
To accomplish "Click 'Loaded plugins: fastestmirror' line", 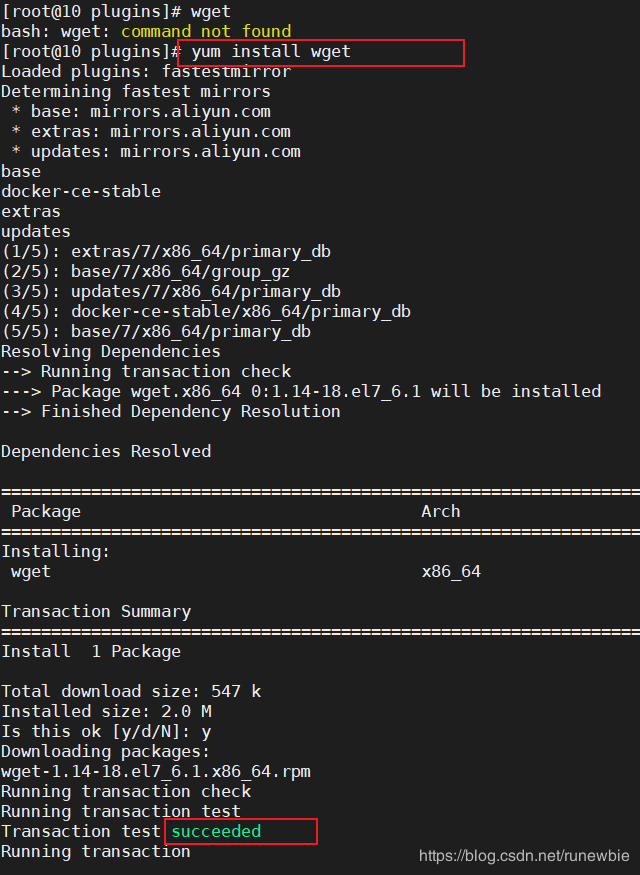I will pyautogui.click(x=146, y=71).
